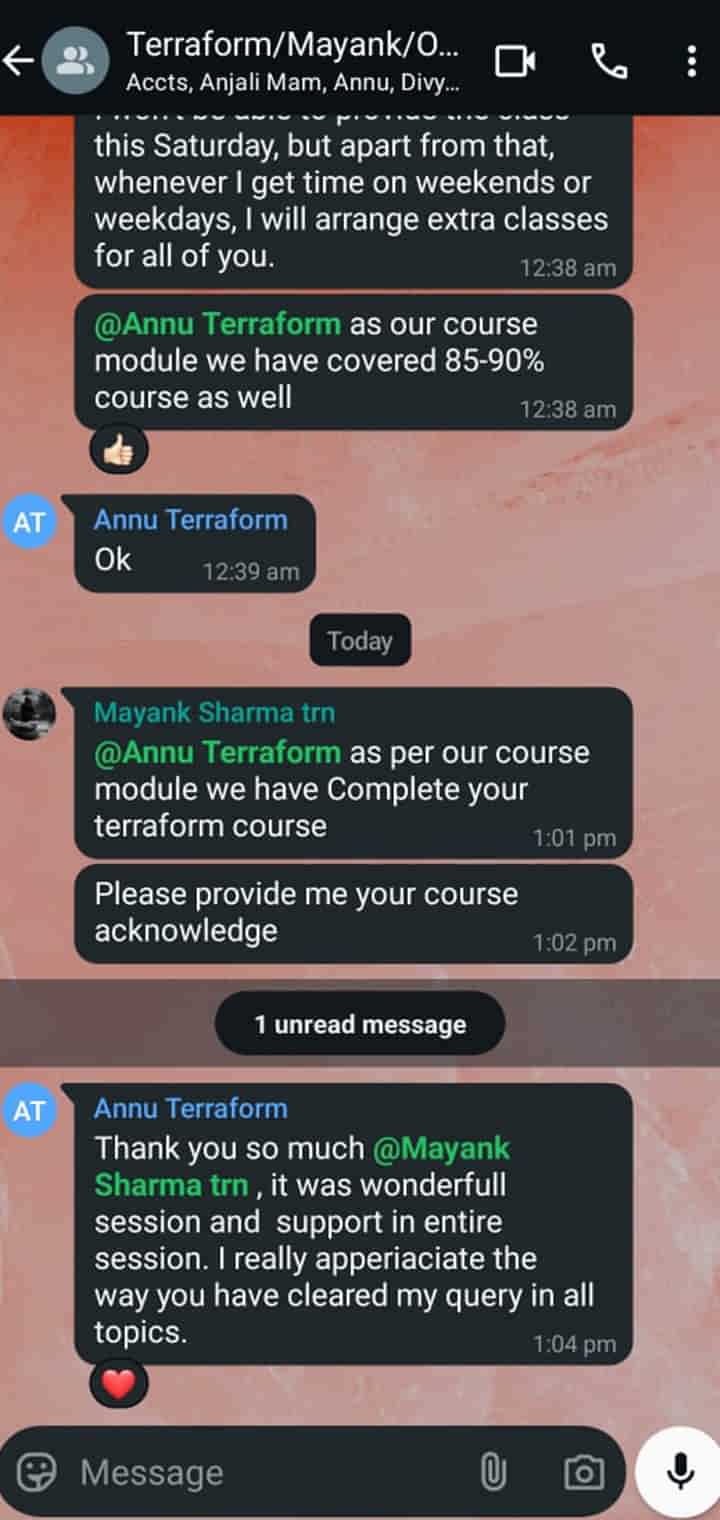The height and width of the screenshot is (1520, 720).
Task: Open the emoji sticker picker
Action: coord(37,1472)
